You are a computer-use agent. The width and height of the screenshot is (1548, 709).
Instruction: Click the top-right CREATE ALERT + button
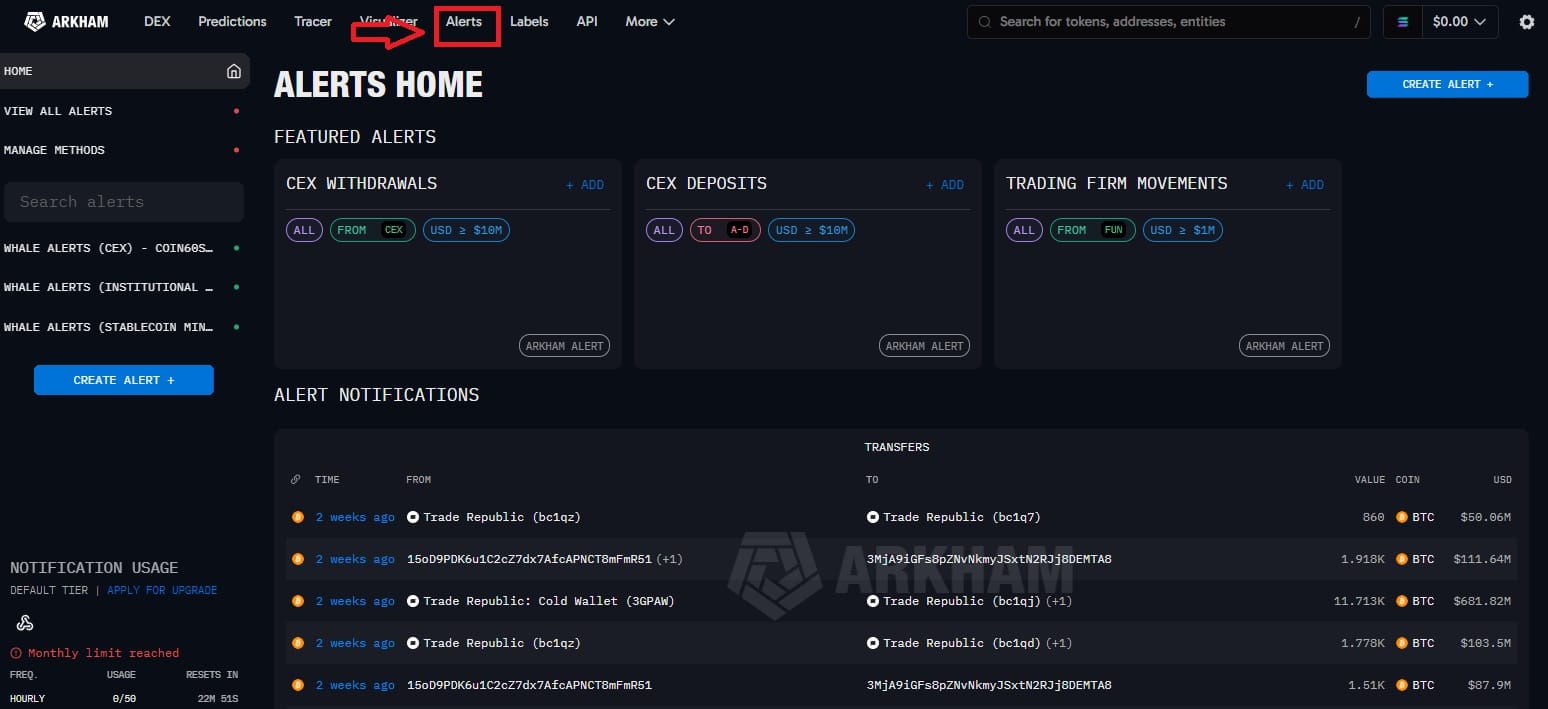tap(1447, 84)
